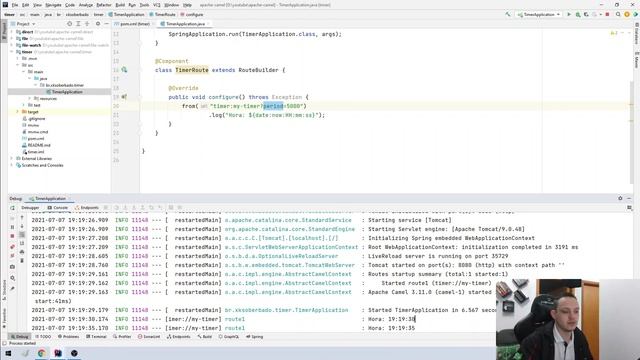The image size is (640, 360).
Task: Click the pin tab icon in Debug sidebar
Action: 12,289
